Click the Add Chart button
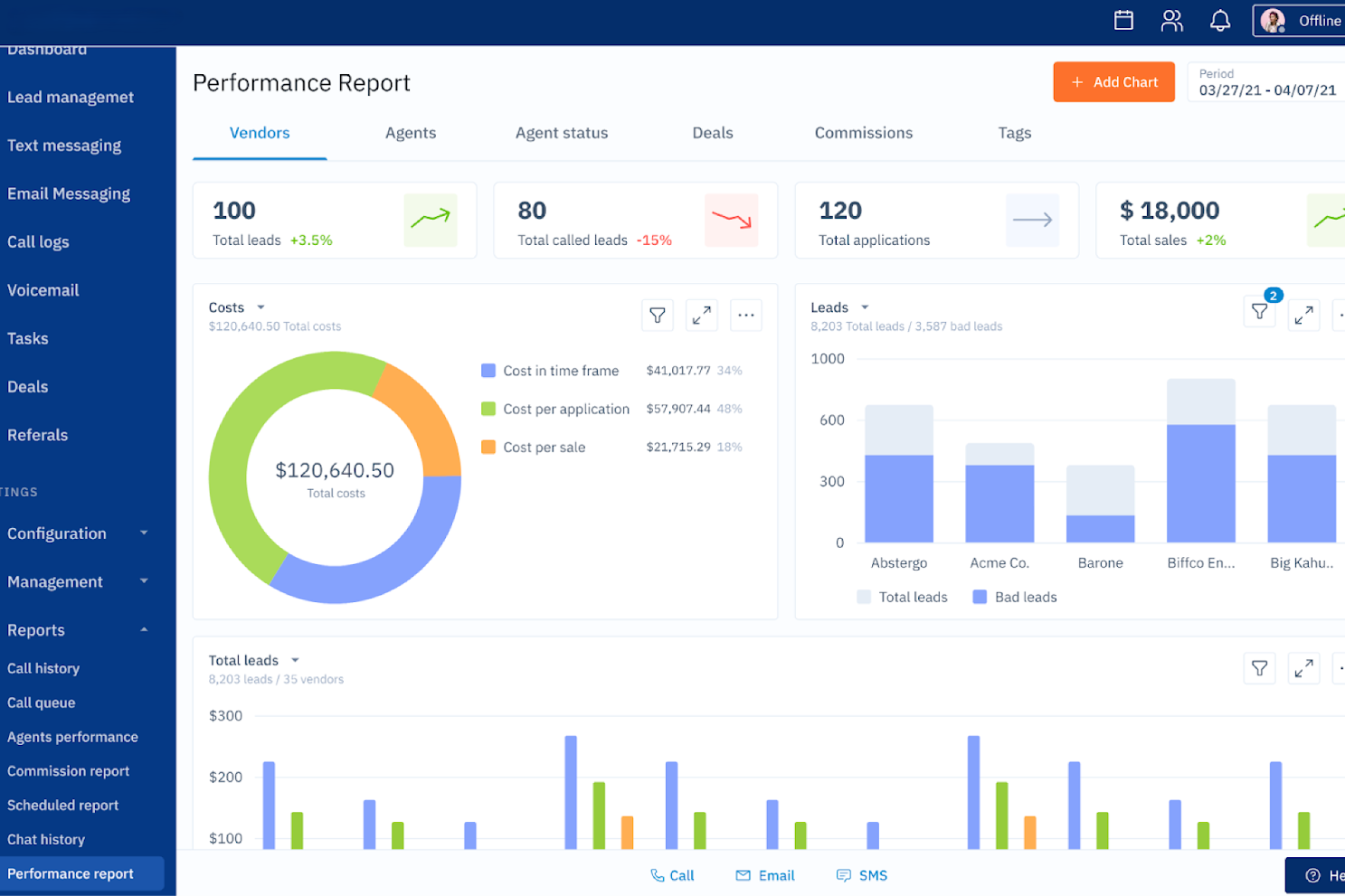 coord(1113,82)
